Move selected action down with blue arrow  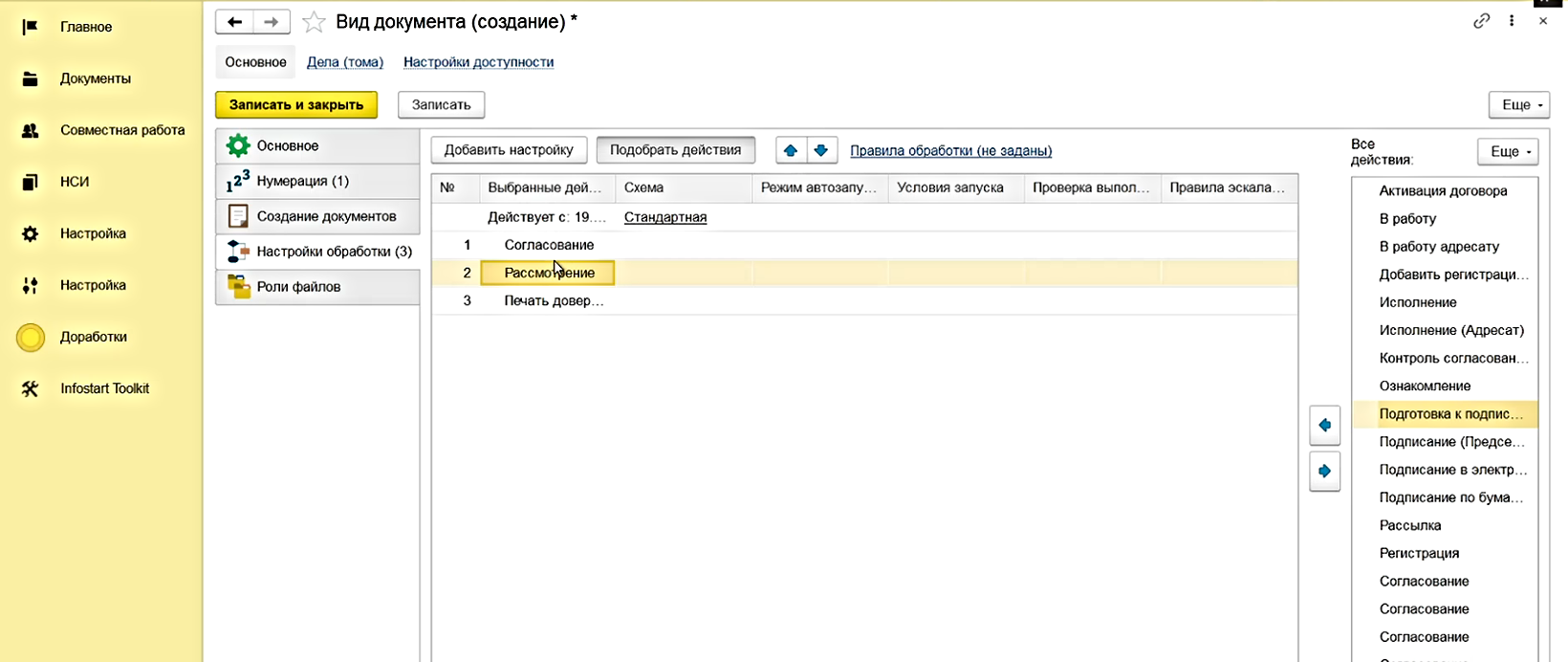(820, 150)
